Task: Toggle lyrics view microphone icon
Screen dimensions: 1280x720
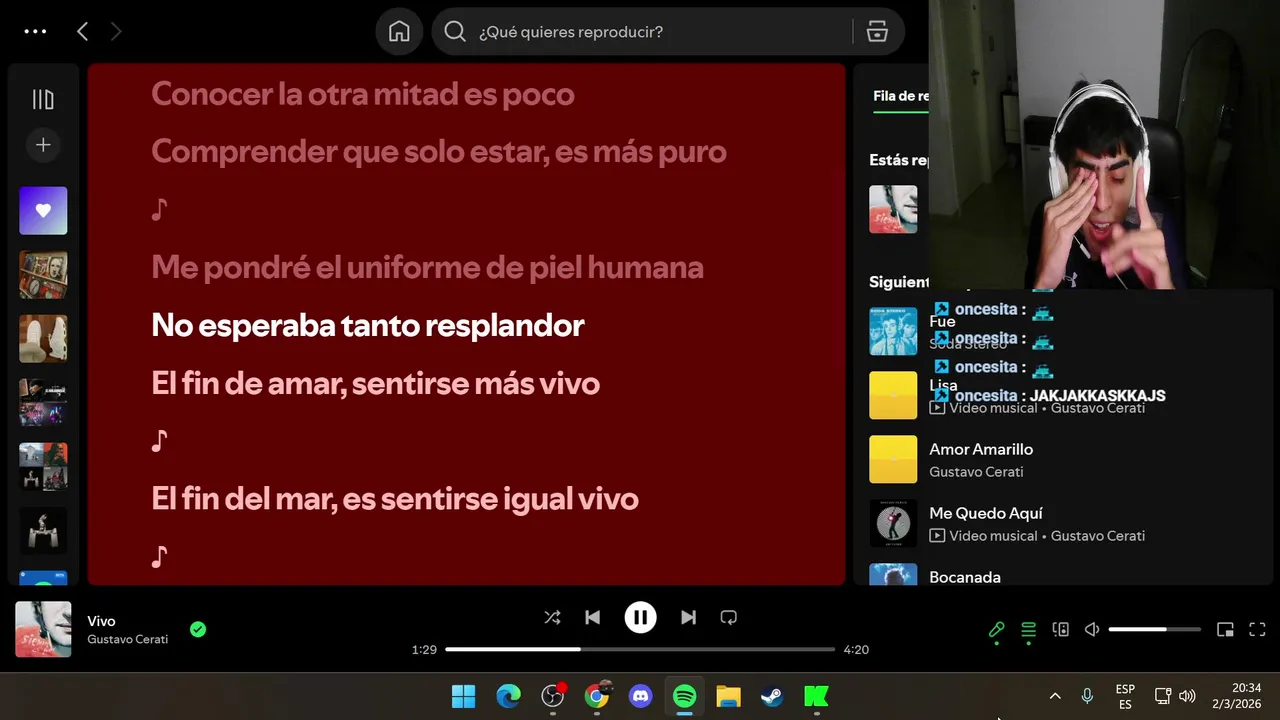Action: [996, 629]
